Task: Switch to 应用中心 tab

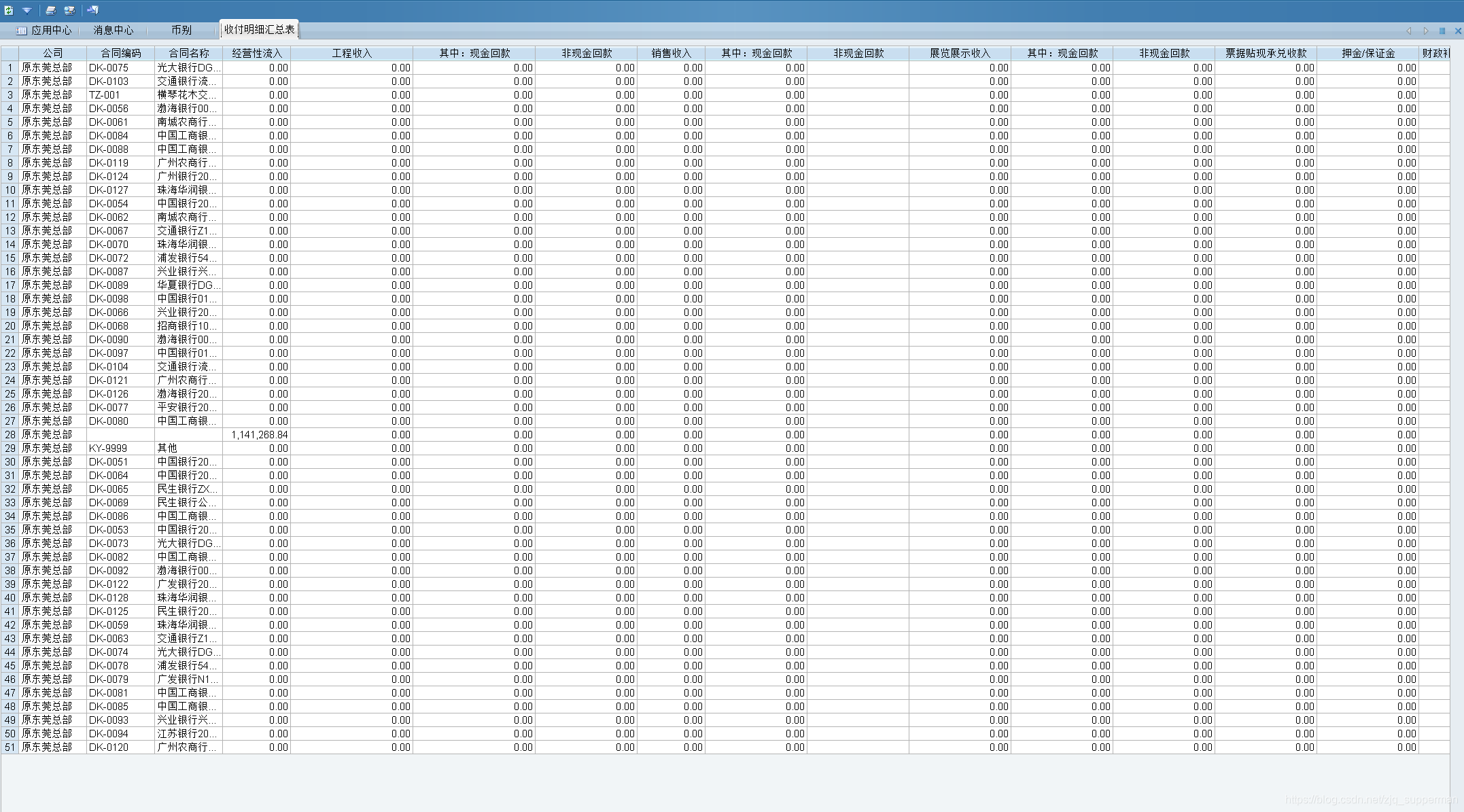Action: [44, 30]
